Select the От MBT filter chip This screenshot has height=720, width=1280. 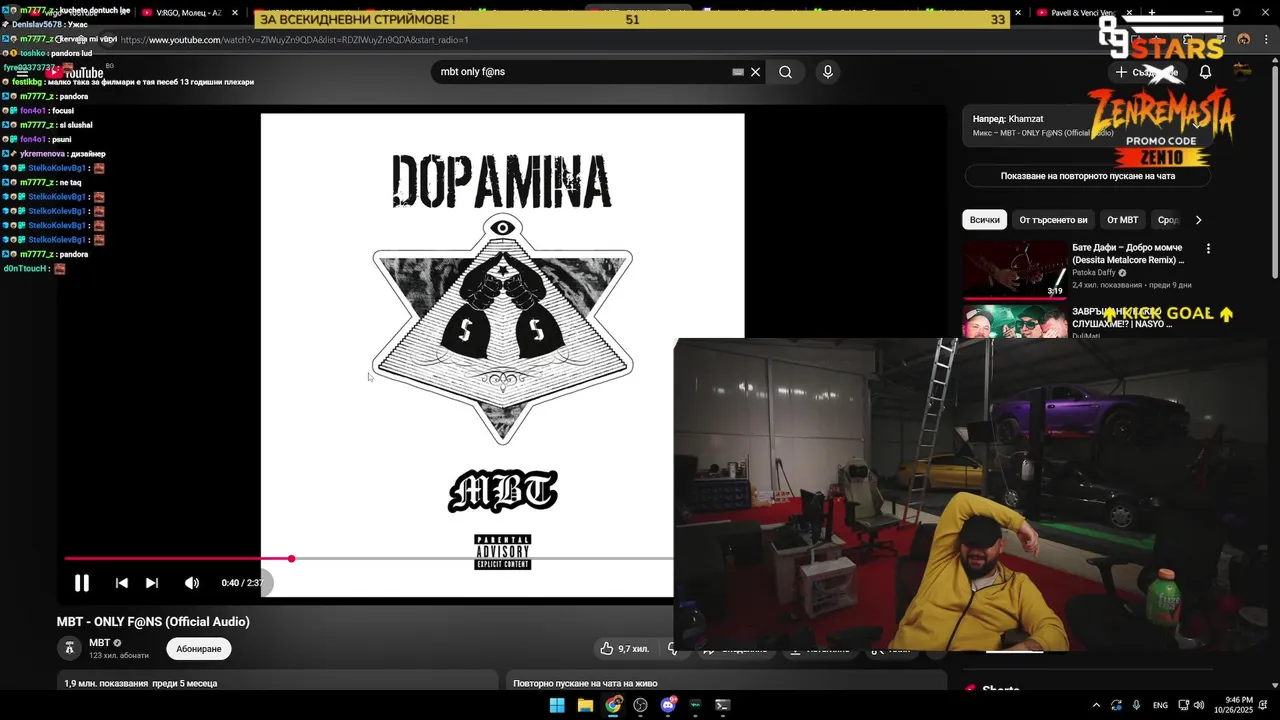[1122, 220]
